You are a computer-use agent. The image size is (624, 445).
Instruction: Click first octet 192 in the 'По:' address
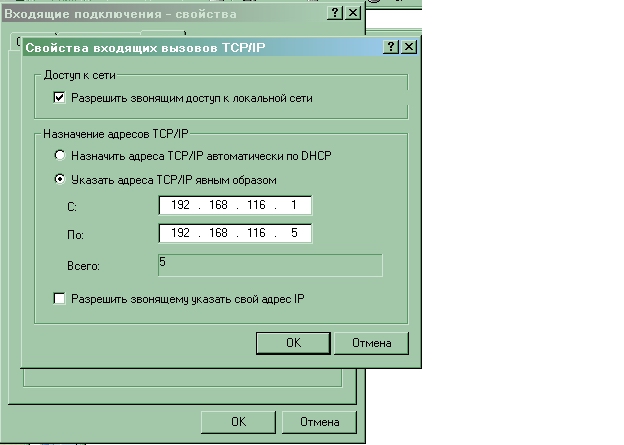pos(181,234)
